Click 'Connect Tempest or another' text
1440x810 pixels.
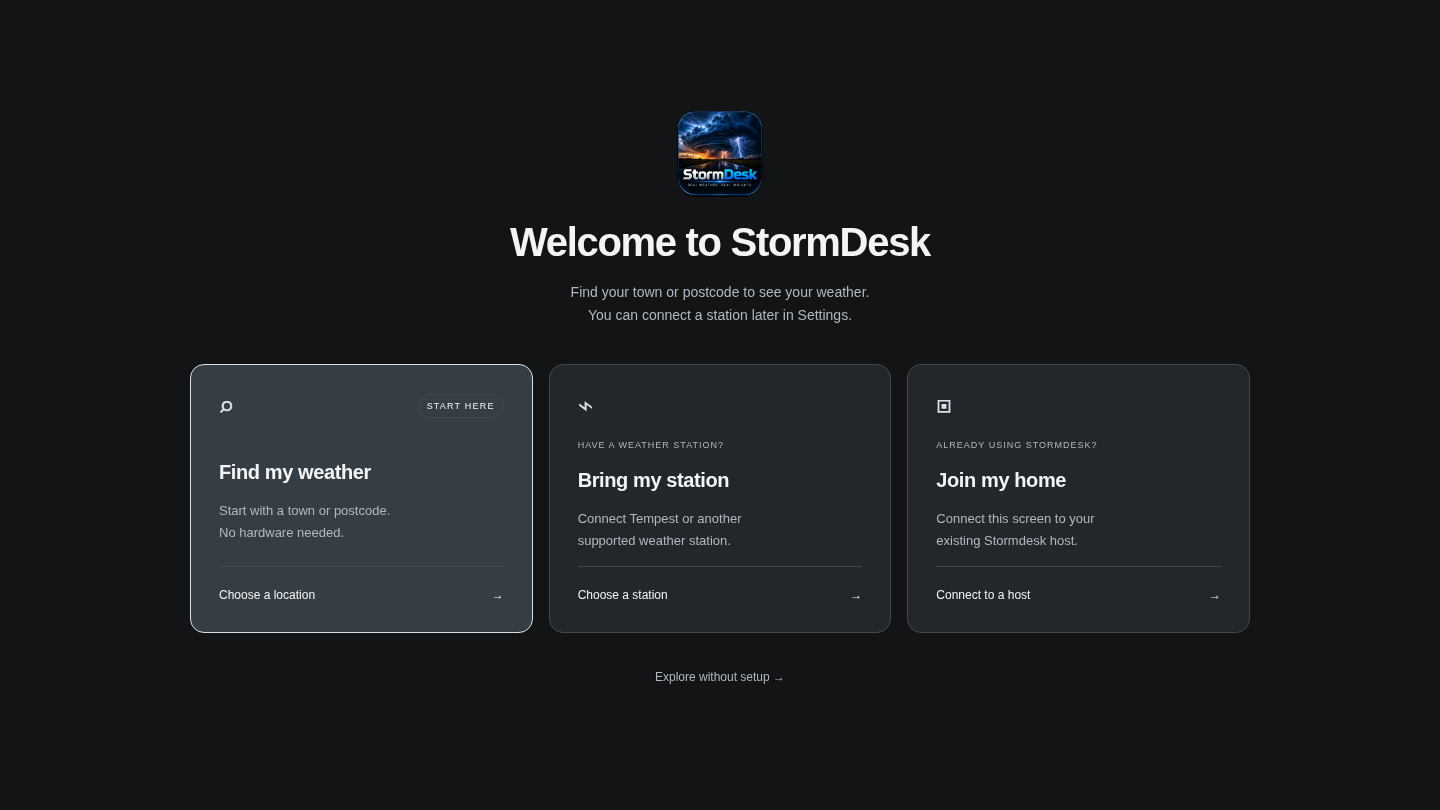[x=660, y=518]
